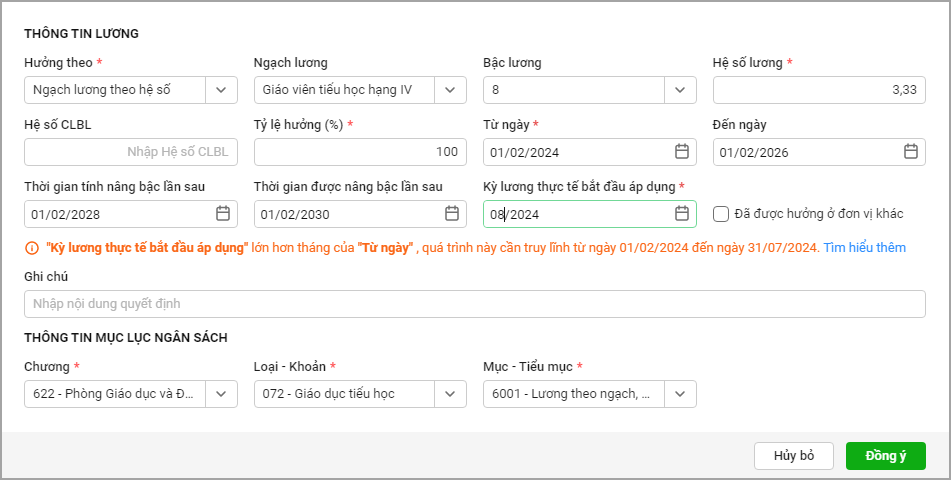Focus the Hệ số CLBL input

coord(130,152)
